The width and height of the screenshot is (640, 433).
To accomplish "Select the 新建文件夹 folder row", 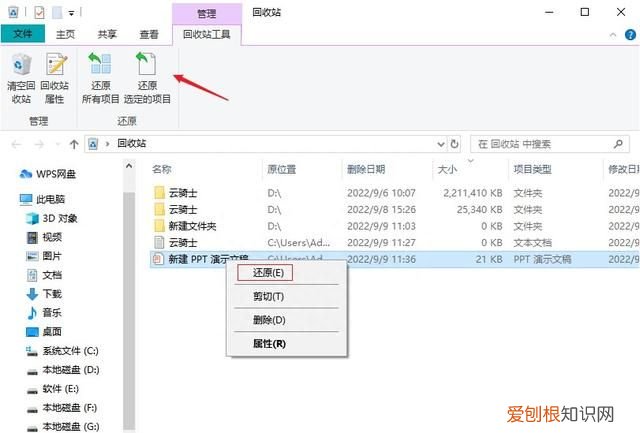I will tap(394, 226).
